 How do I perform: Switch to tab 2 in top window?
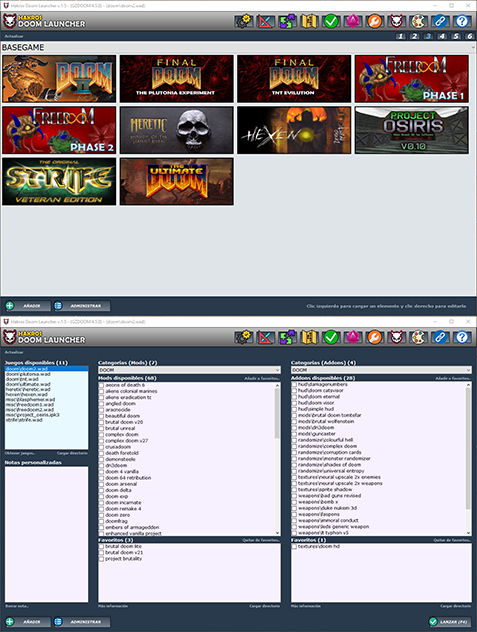[x=415, y=36]
